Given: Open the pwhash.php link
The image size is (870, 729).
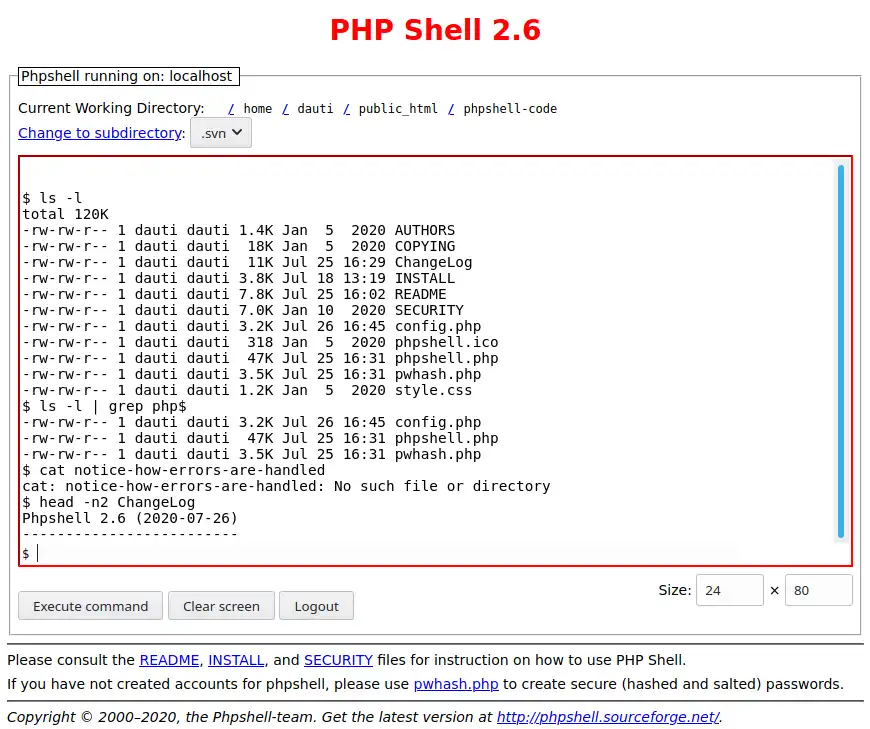Looking at the screenshot, I should click(456, 684).
